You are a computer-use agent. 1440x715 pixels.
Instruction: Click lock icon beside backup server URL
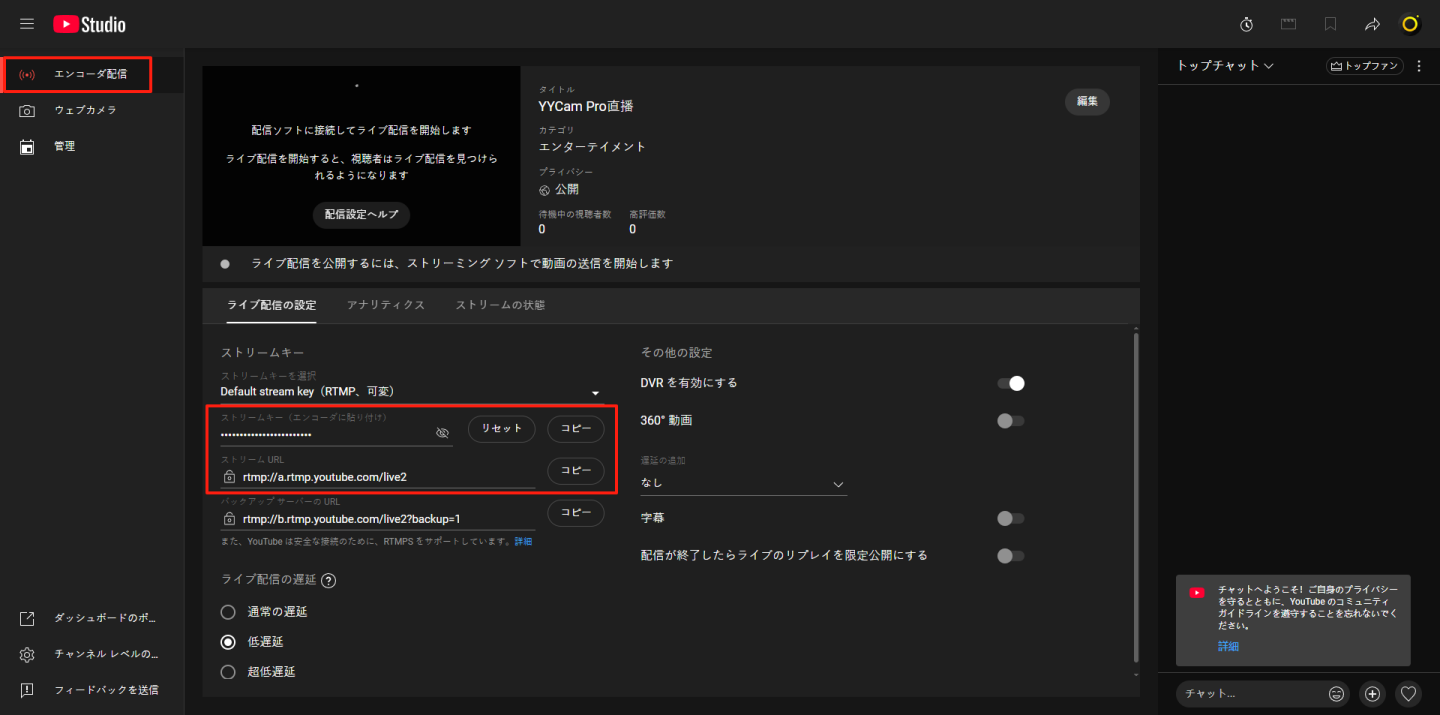(229, 519)
